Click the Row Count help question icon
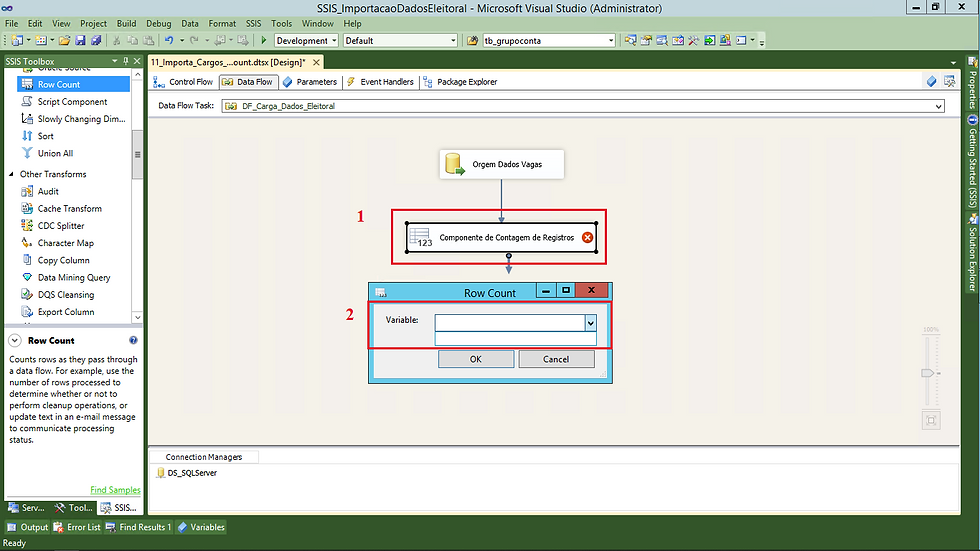 point(133,340)
